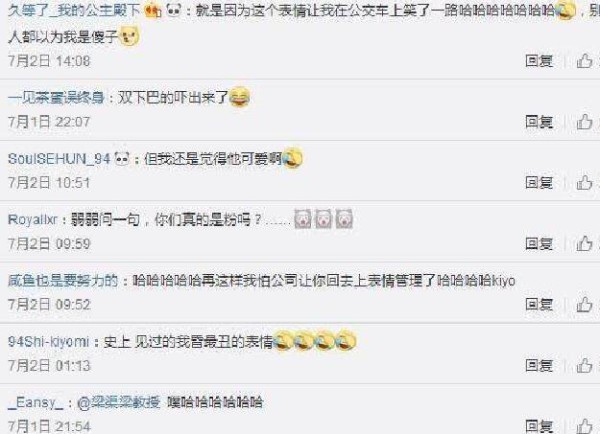
Task: Like the comment by 咸鱼也是要努力的
Action: pos(585,304)
